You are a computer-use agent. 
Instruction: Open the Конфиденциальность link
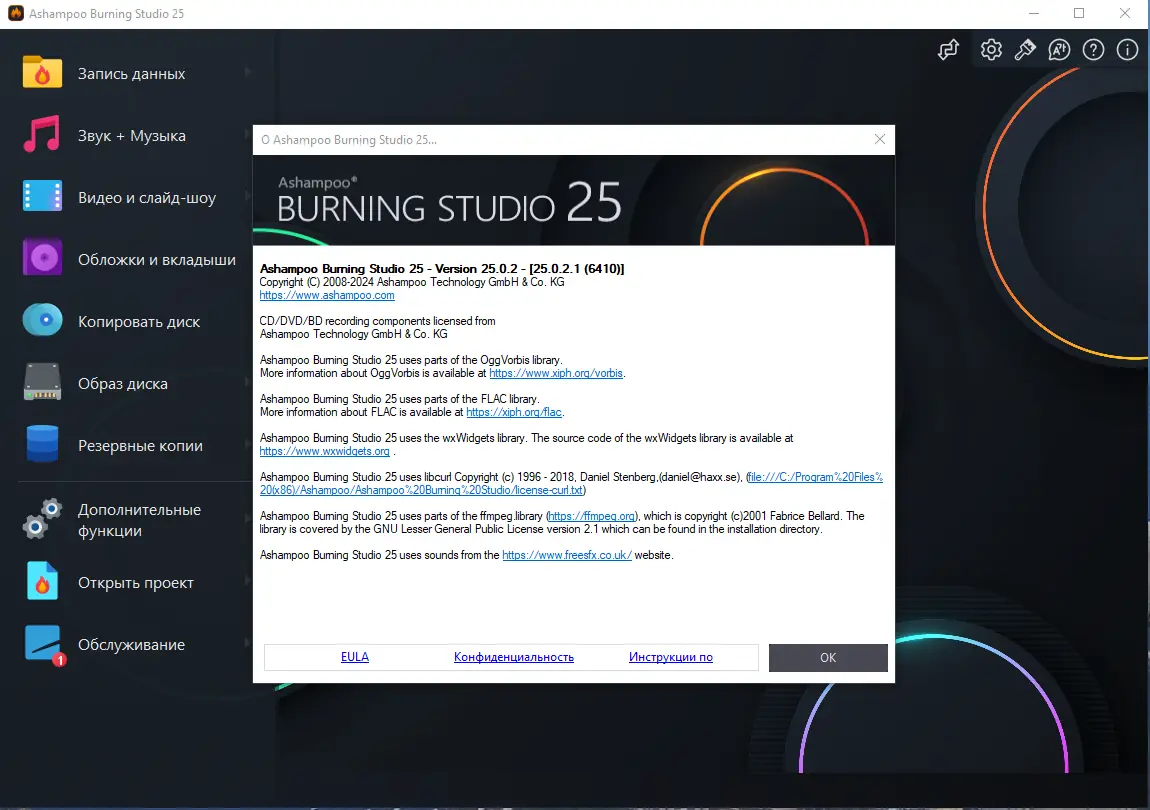click(x=513, y=657)
